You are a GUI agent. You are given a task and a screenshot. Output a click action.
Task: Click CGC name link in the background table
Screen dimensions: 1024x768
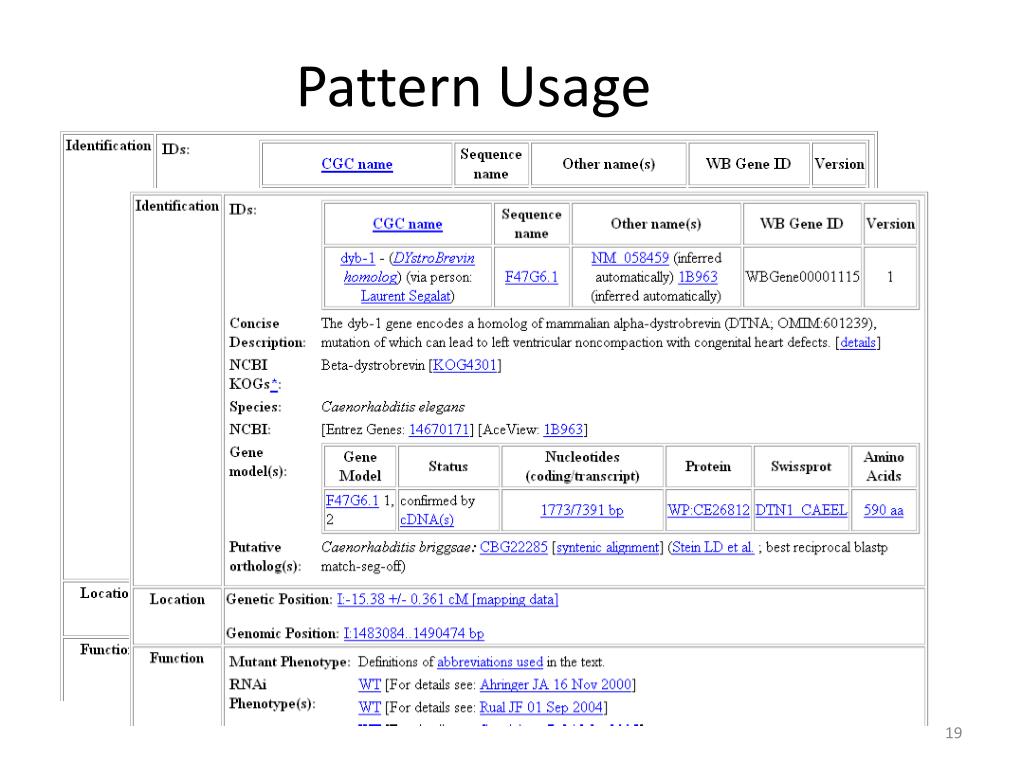357,164
